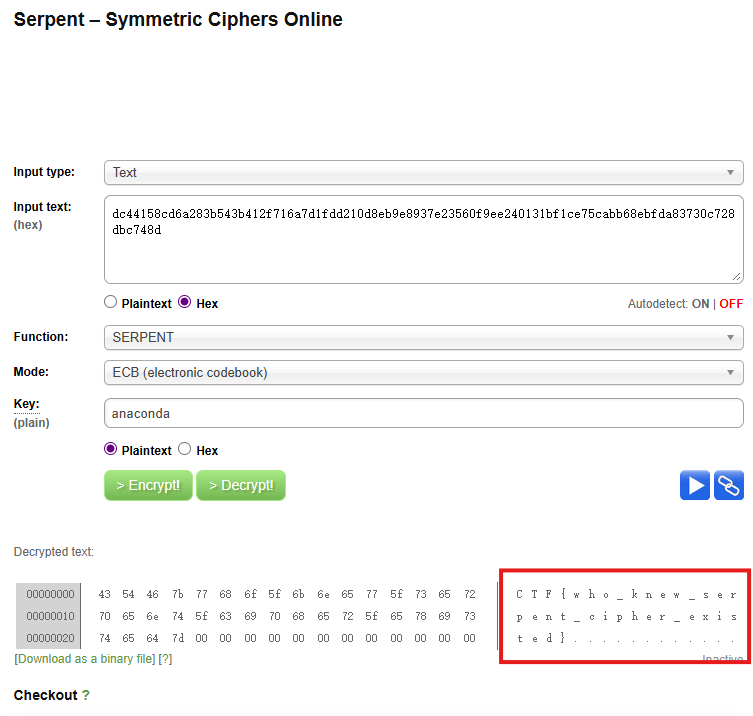
Task: Select Plaintext radio for input text
Action: coord(110,302)
